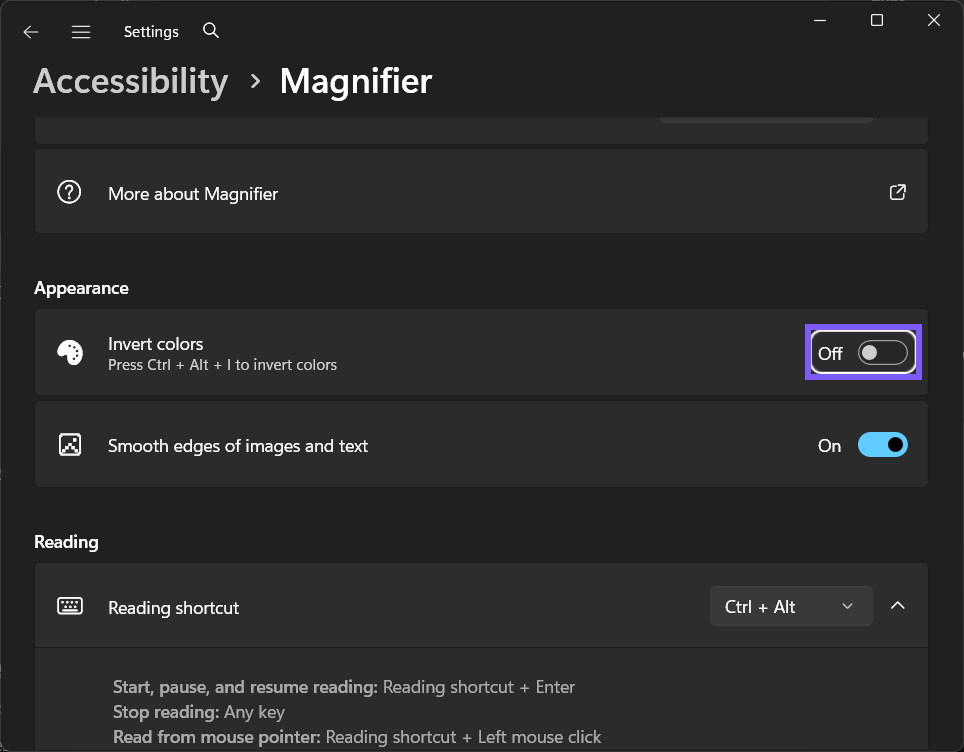Click the "Stop reading: Any key" line
Viewport: 964px width, 752px height.
pyautogui.click(x=199, y=712)
